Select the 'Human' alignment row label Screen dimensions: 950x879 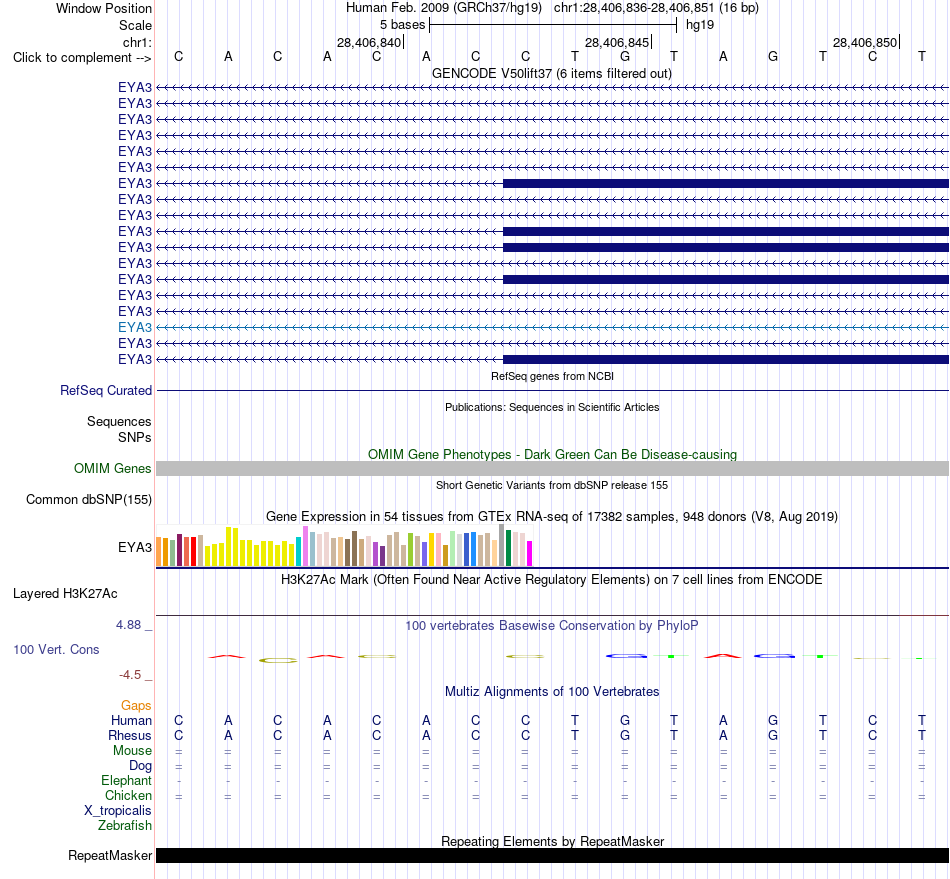(x=131, y=720)
